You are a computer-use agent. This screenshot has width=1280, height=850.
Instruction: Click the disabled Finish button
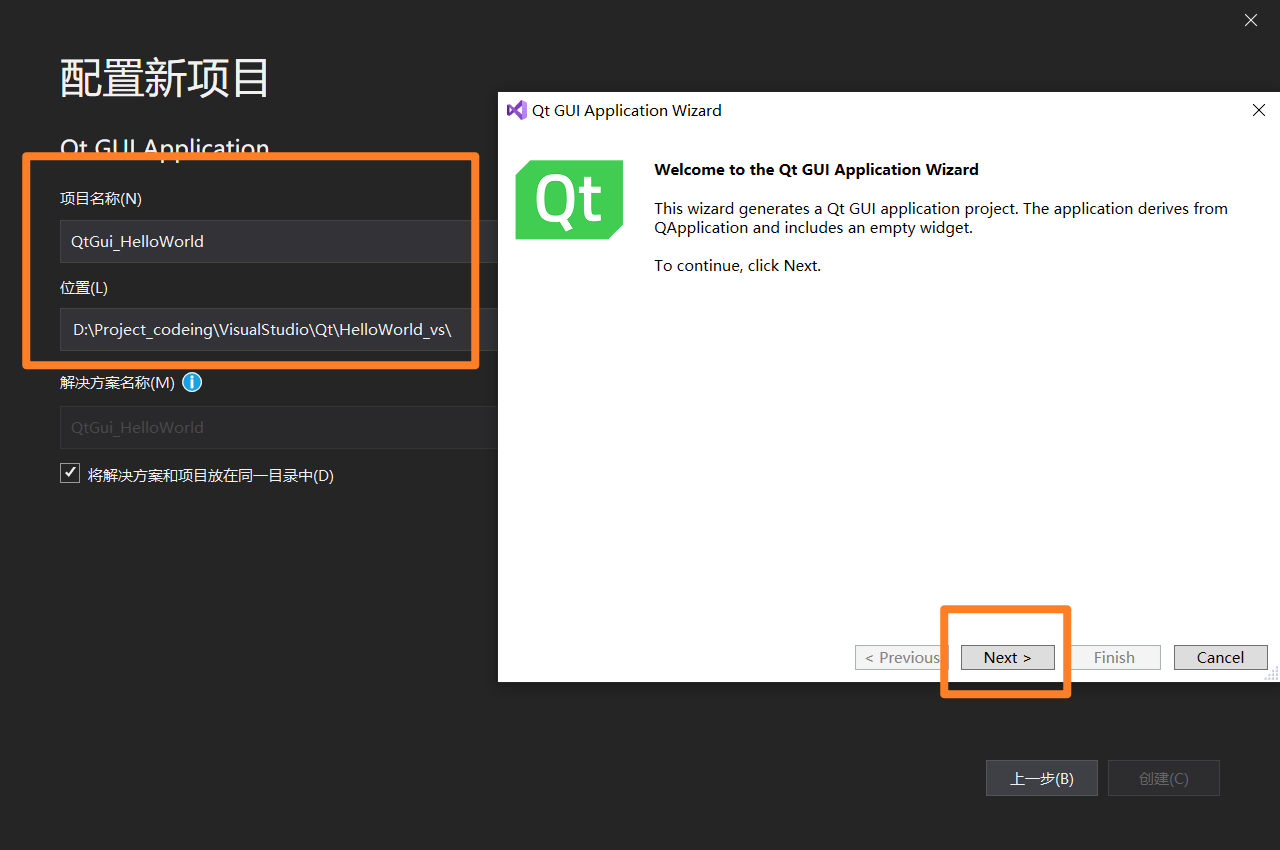point(1113,657)
